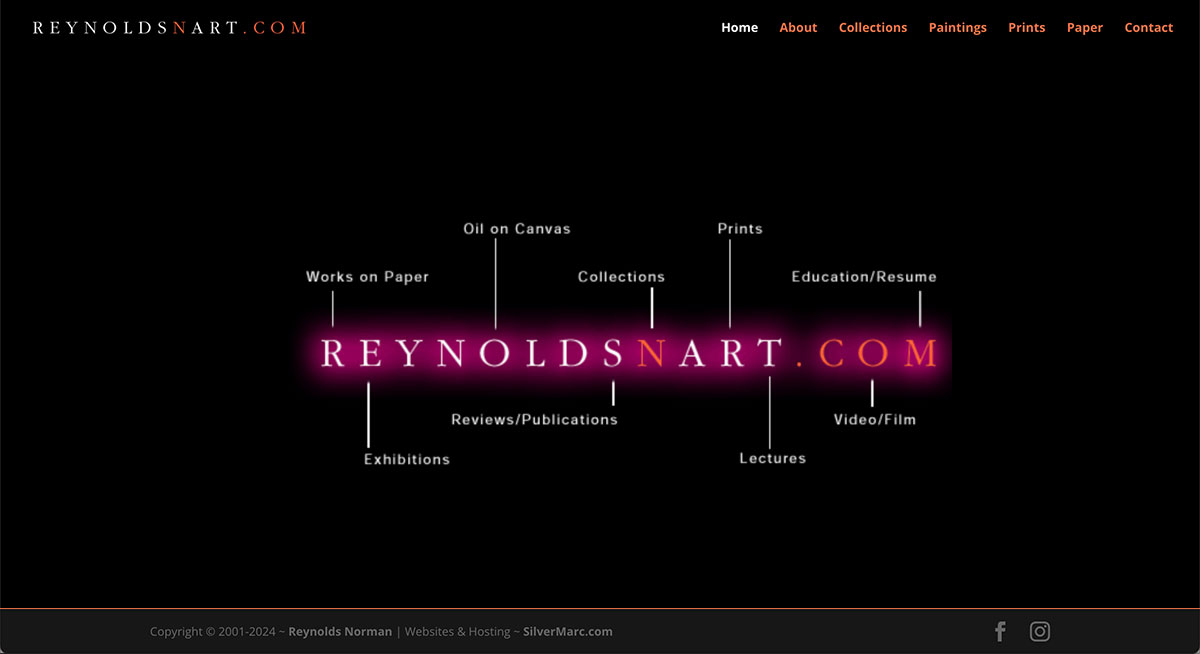
Task: Visit the SilverMarc.com footer link
Action: pyautogui.click(x=567, y=632)
